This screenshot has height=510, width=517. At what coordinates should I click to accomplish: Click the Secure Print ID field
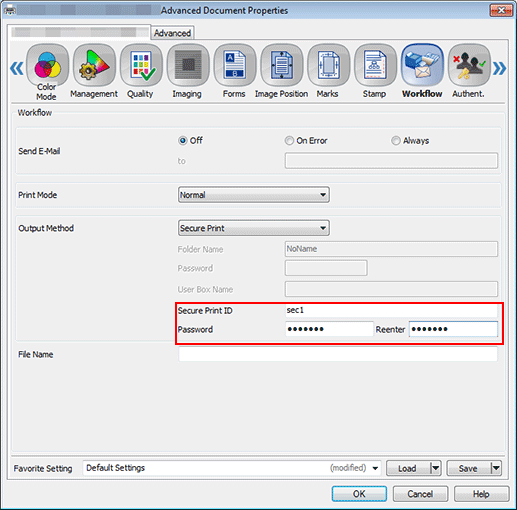point(391,310)
